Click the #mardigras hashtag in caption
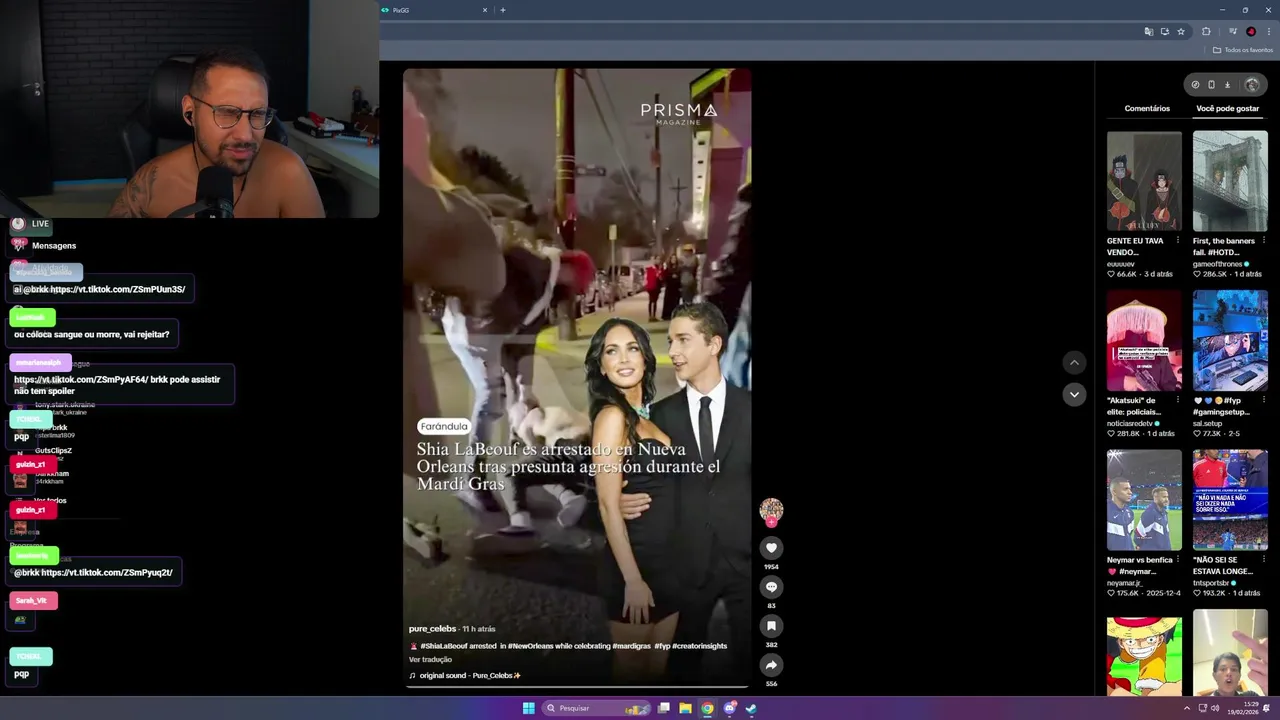The height and width of the screenshot is (720, 1280). point(632,646)
